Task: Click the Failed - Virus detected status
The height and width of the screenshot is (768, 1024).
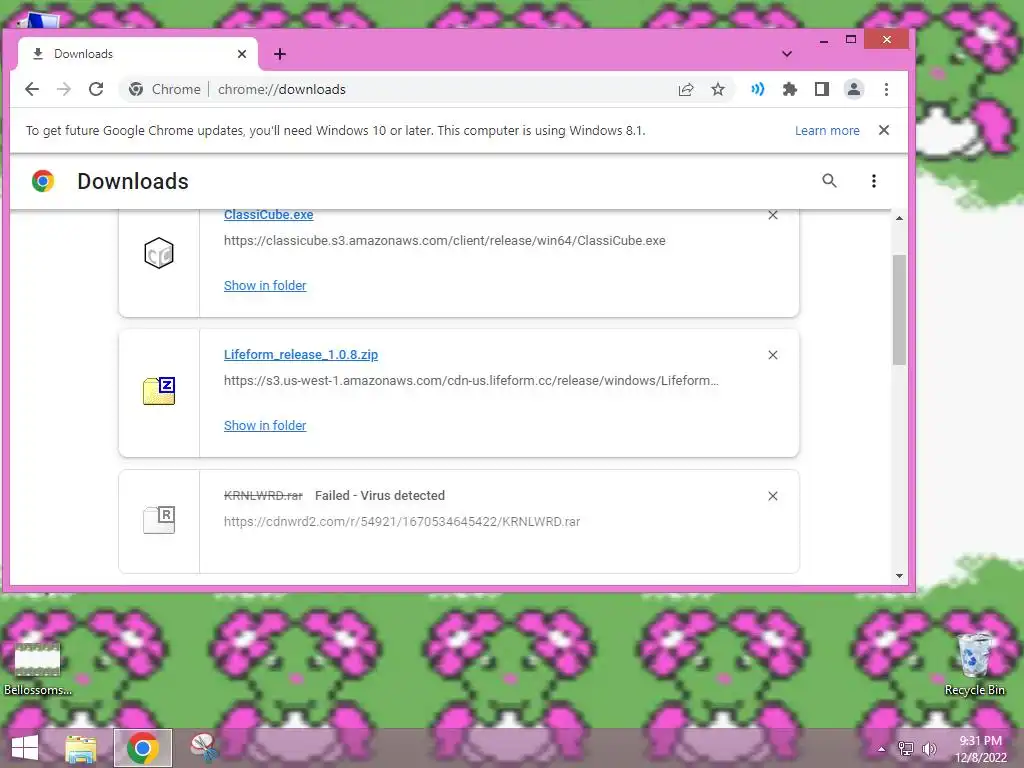Action: coord(379,496)
